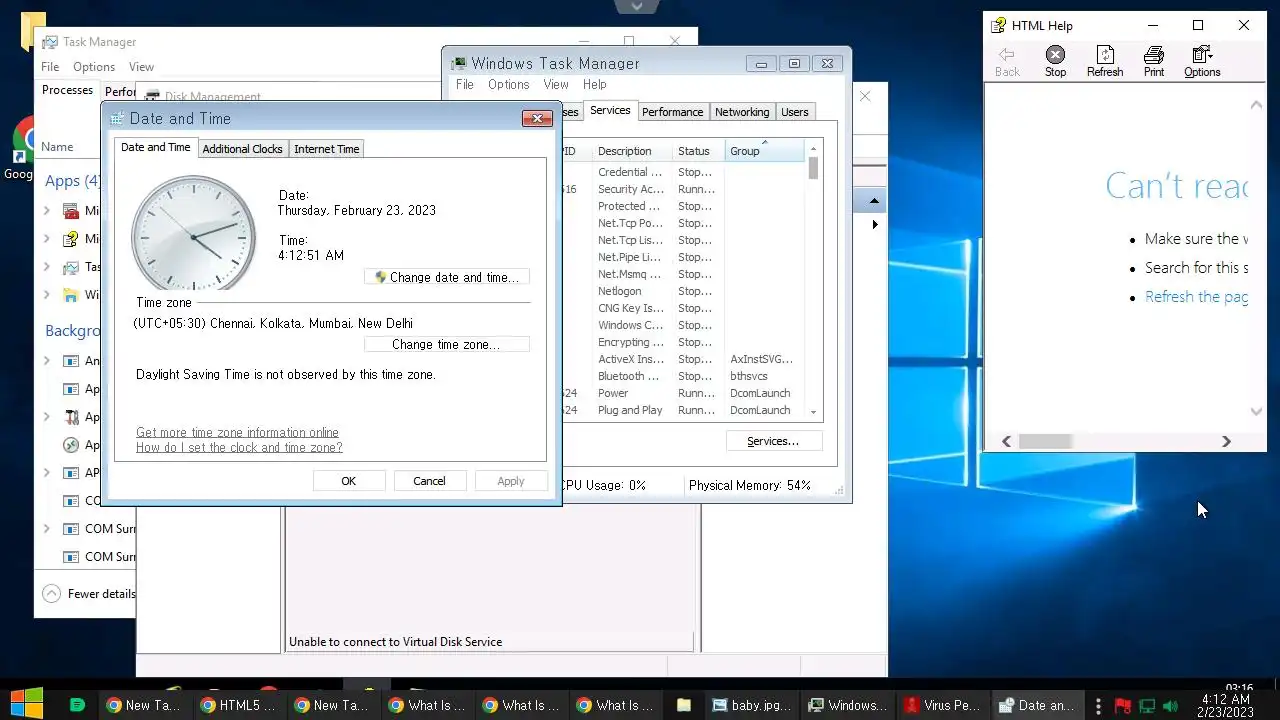Open Get more time zone information online

click(237, 432)
